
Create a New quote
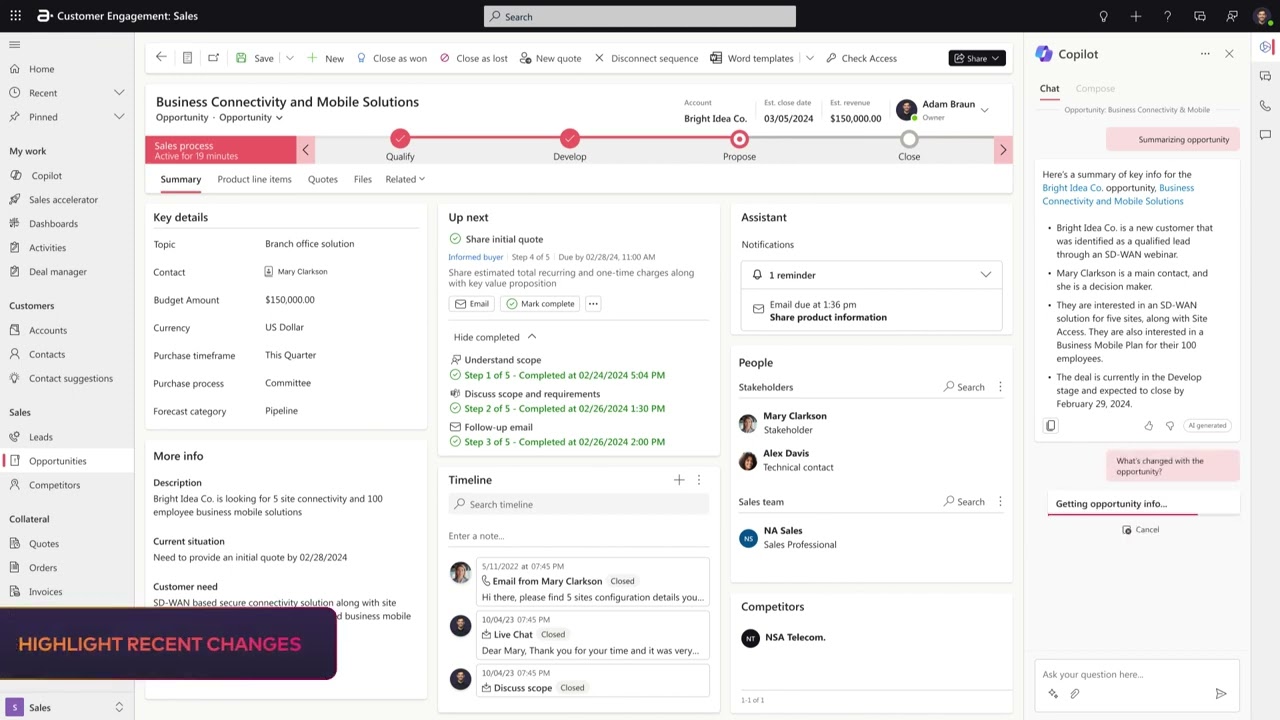point(551,58)
